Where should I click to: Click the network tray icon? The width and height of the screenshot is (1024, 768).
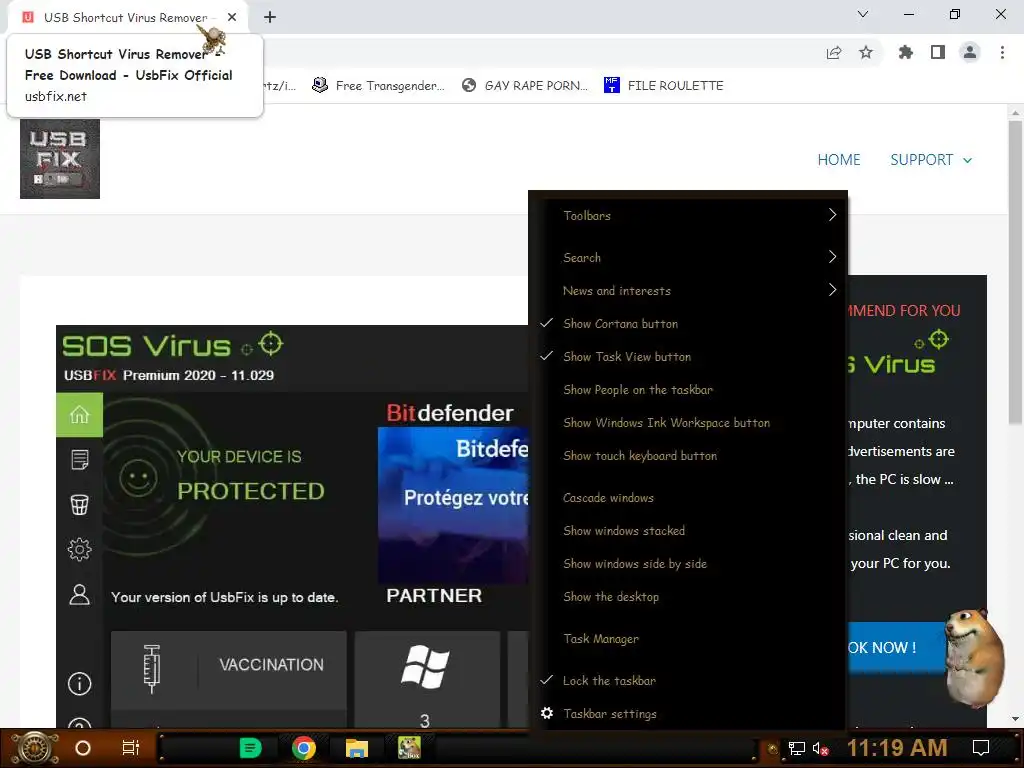[797, 749]
